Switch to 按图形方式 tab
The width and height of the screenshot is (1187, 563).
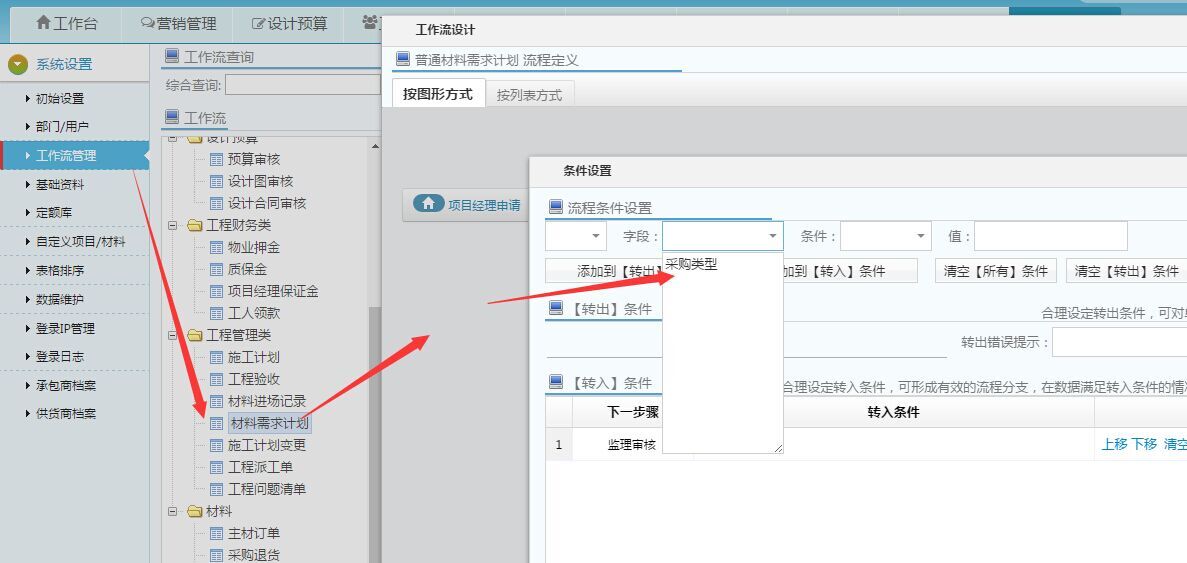[438, 95]
